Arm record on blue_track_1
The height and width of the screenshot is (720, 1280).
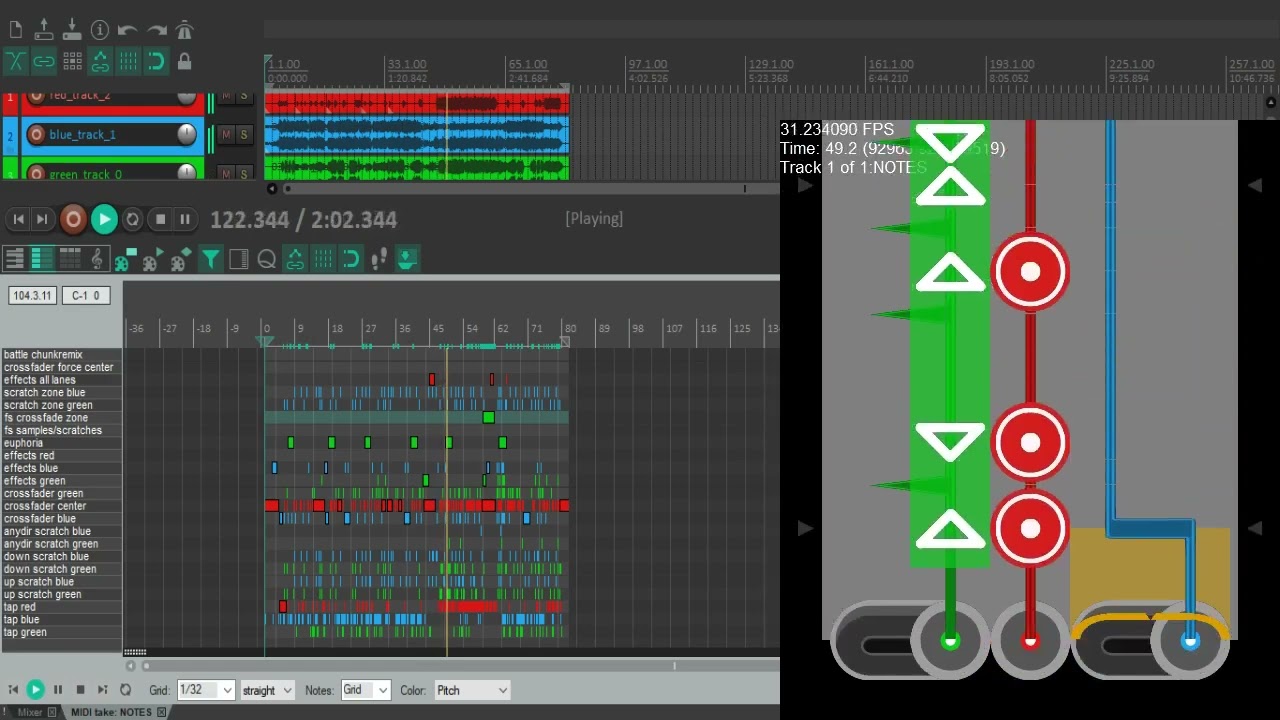[x=36, y=134]
